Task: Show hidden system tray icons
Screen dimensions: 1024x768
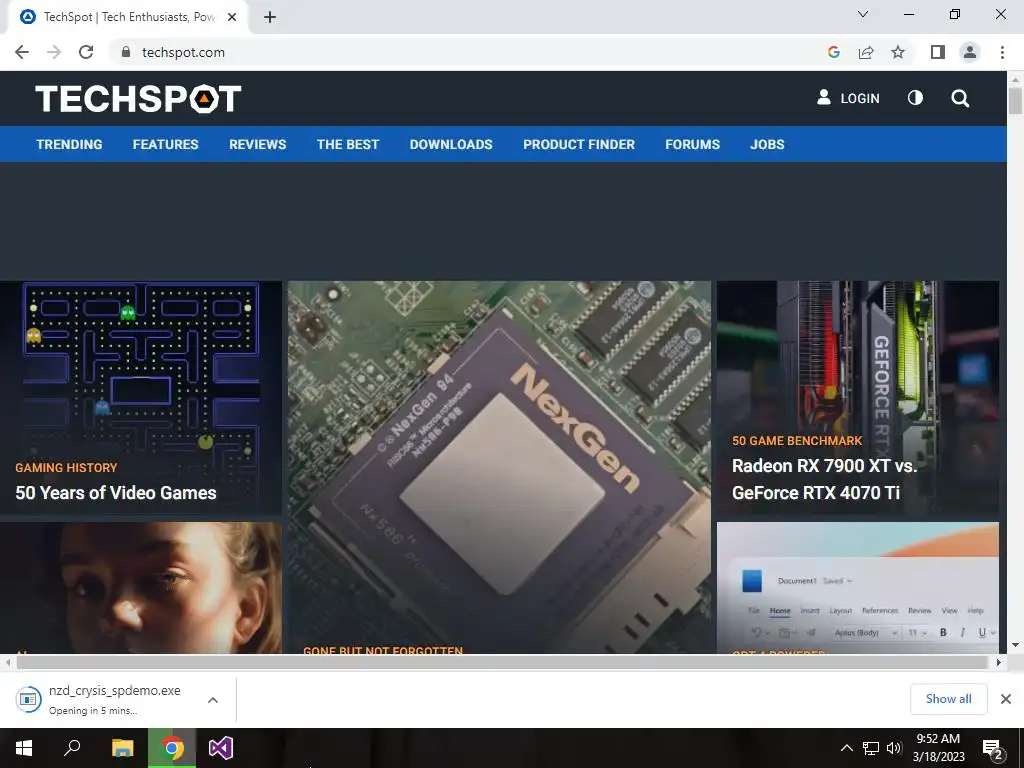Action: pos(846,748)
